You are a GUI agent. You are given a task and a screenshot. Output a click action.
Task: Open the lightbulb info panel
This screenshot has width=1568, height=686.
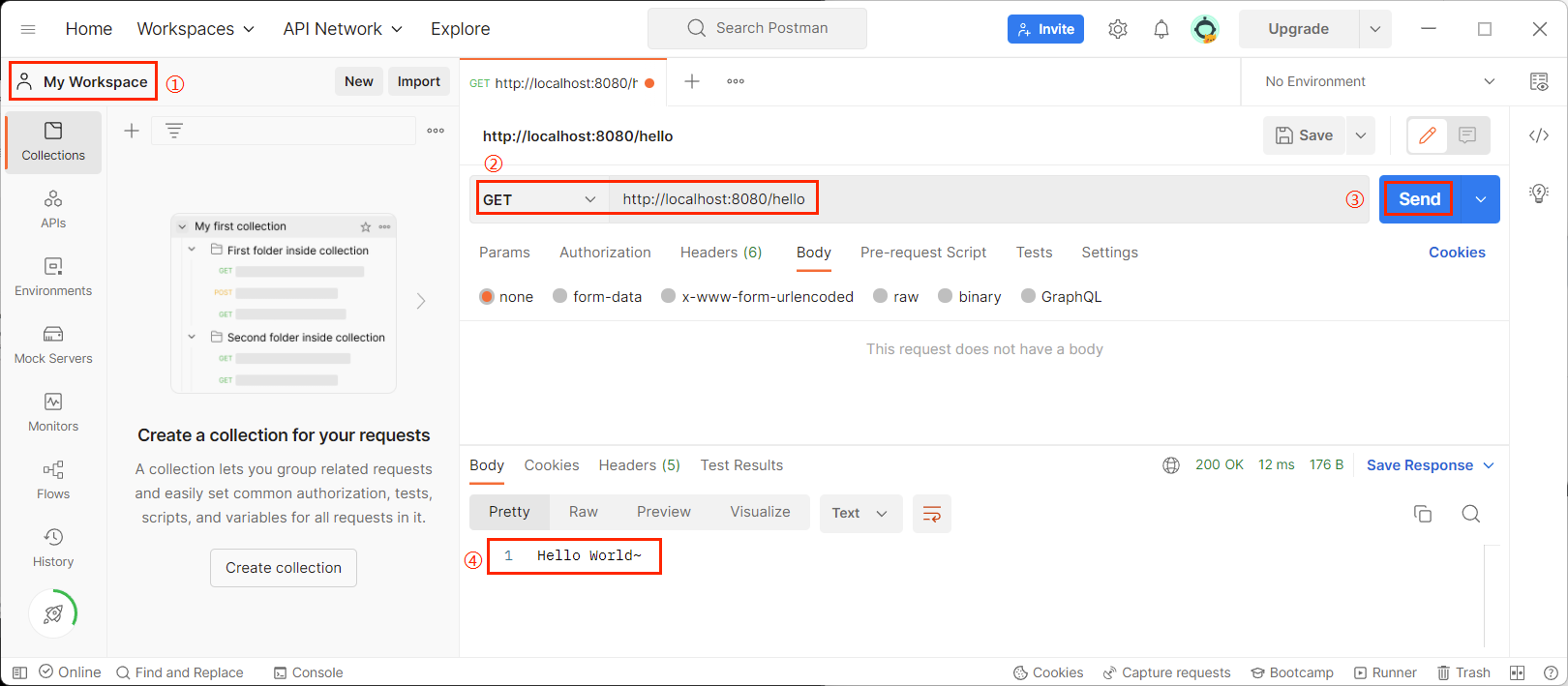click(1539, 193)
